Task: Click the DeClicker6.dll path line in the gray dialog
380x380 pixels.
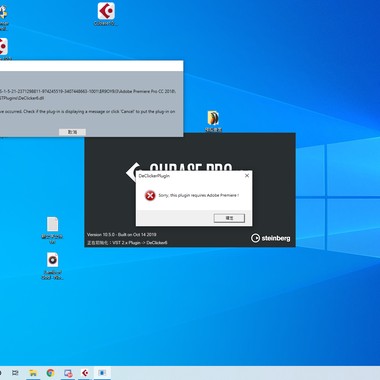Action: tap(22, 98)
